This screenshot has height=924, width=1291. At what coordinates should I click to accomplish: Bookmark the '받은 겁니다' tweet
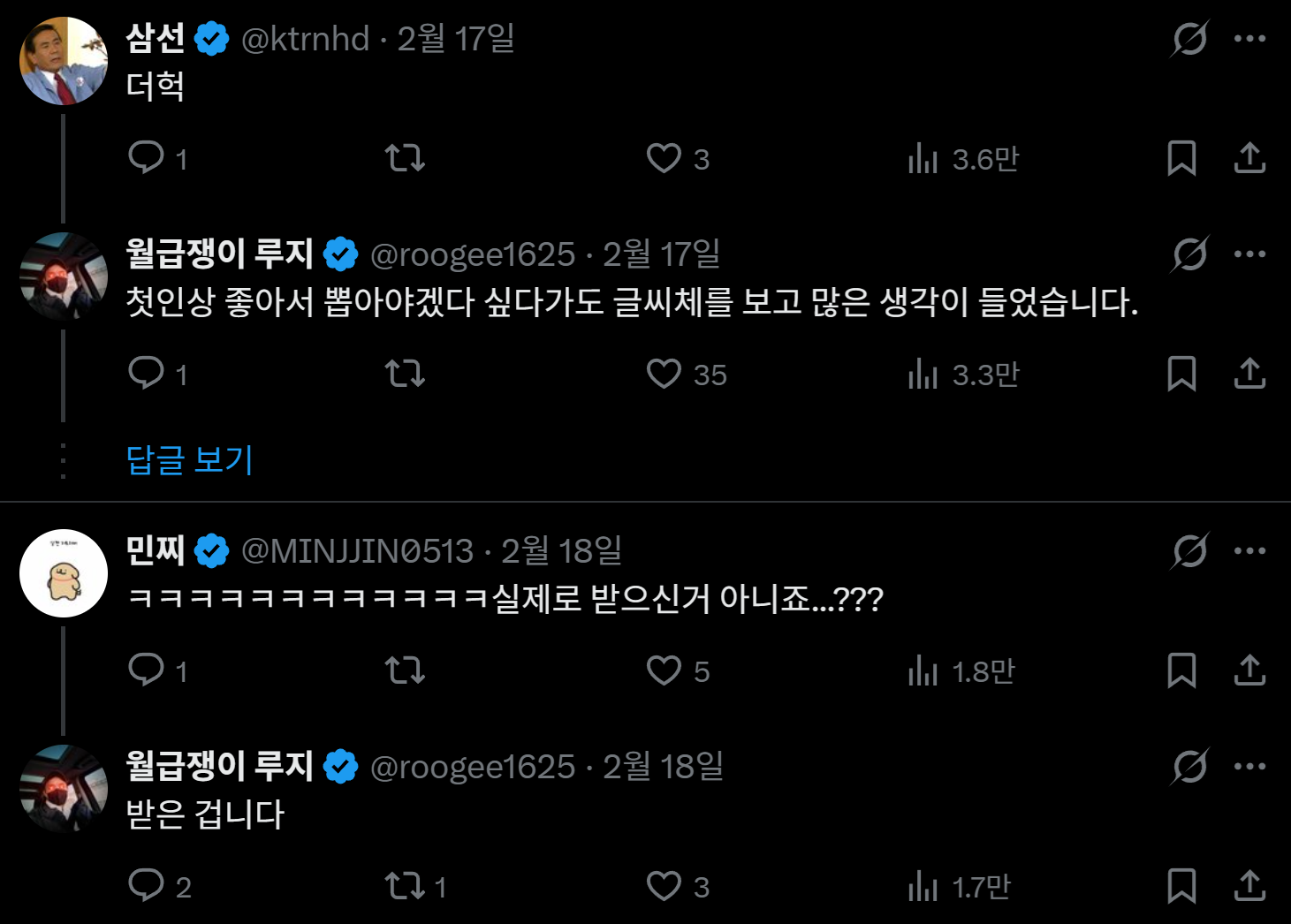(1181, 887)
